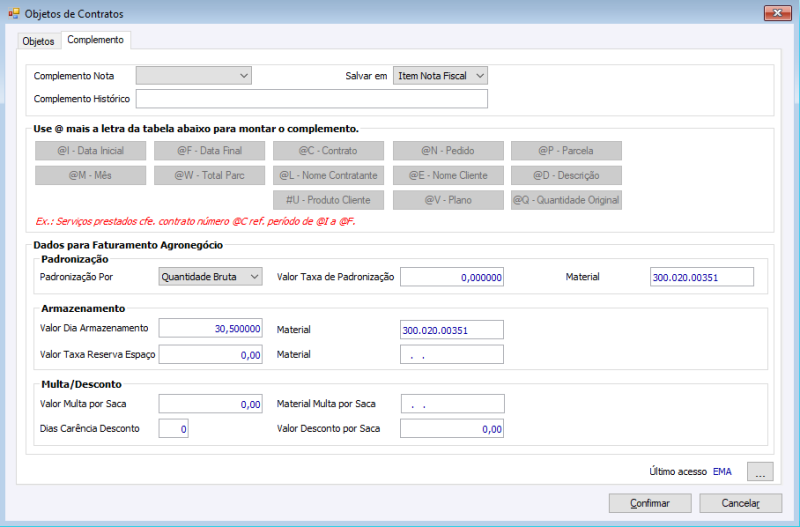Viewport: 800px width, 527px height.
Task: Click the #U - Produto Cliente button
Action: tap(328, 200)
